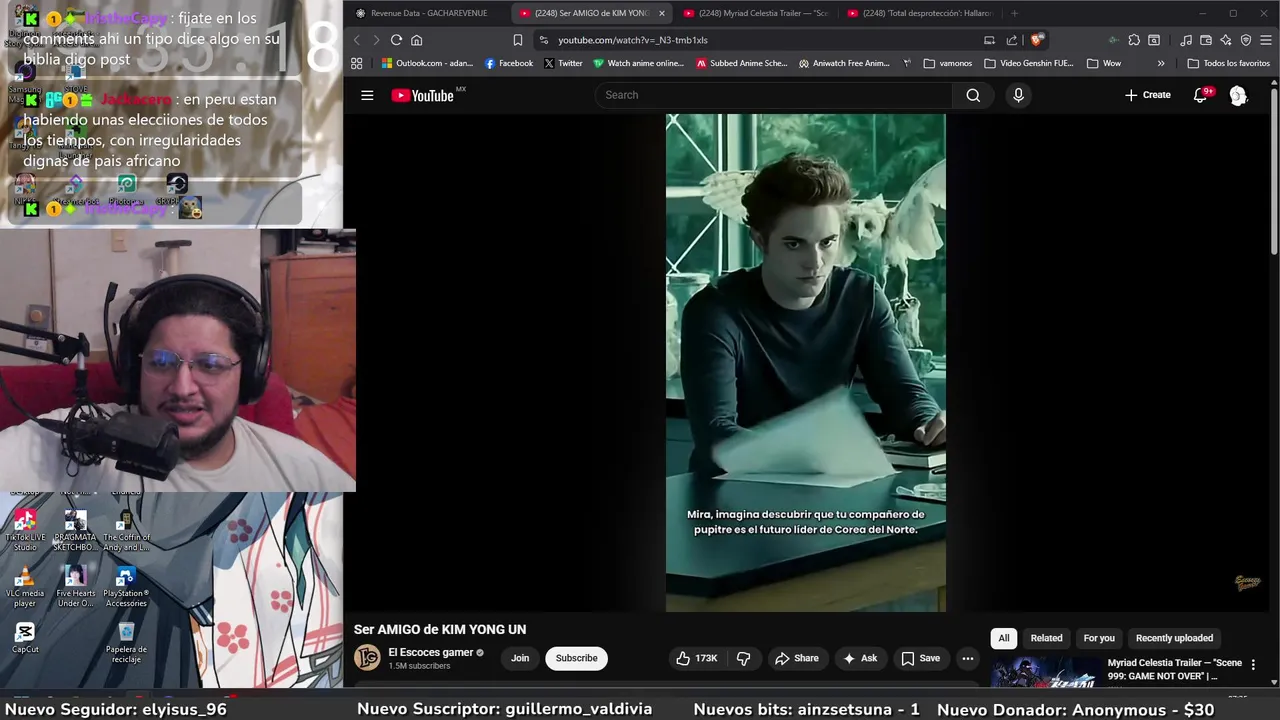The height and width of the screenshot is (720, 1280).
Task: Open VLC media player desktop shortcut
Action: pos(25,586)
